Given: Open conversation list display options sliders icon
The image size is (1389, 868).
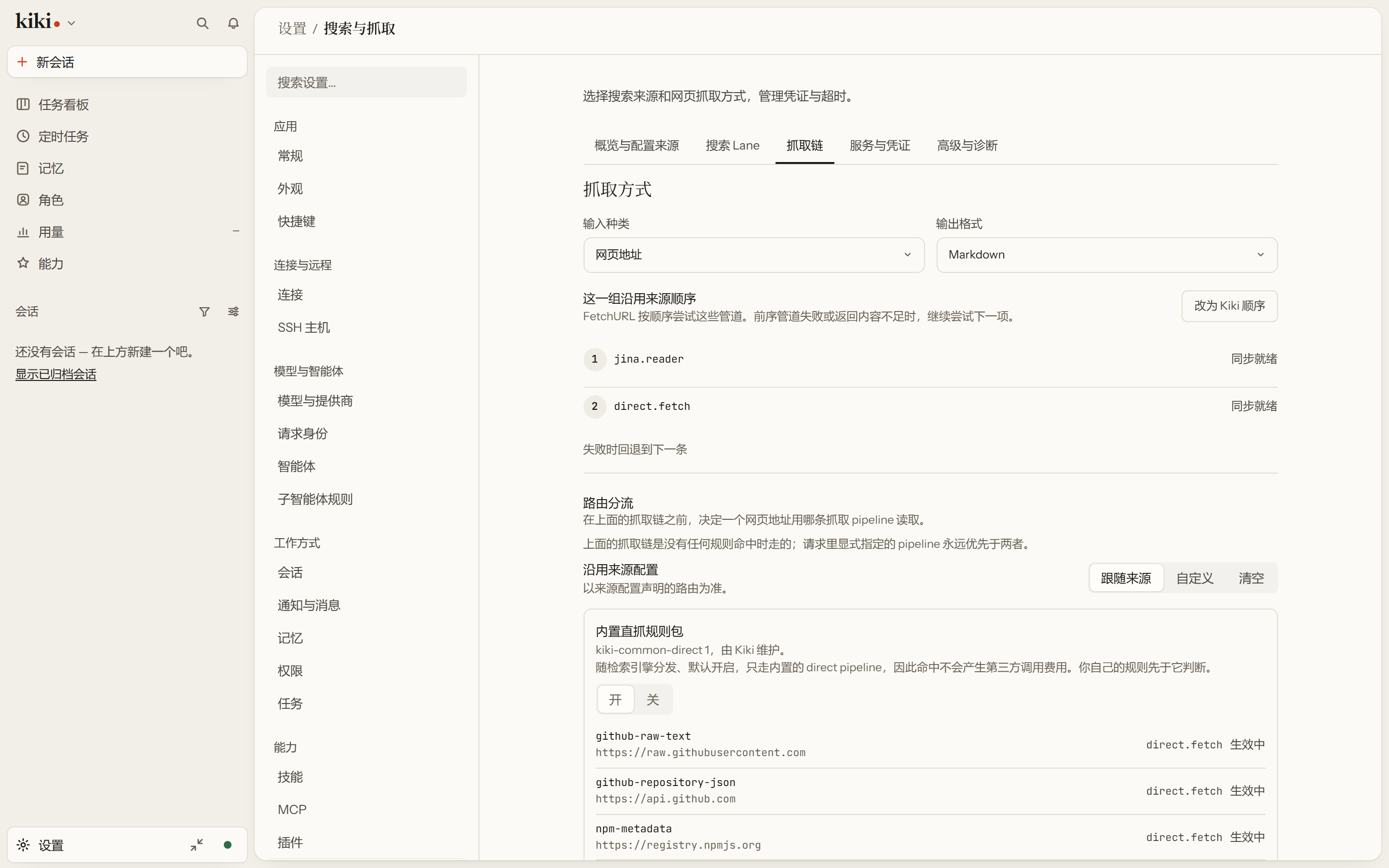Looking at the screenshot, I should coord(233,312).
